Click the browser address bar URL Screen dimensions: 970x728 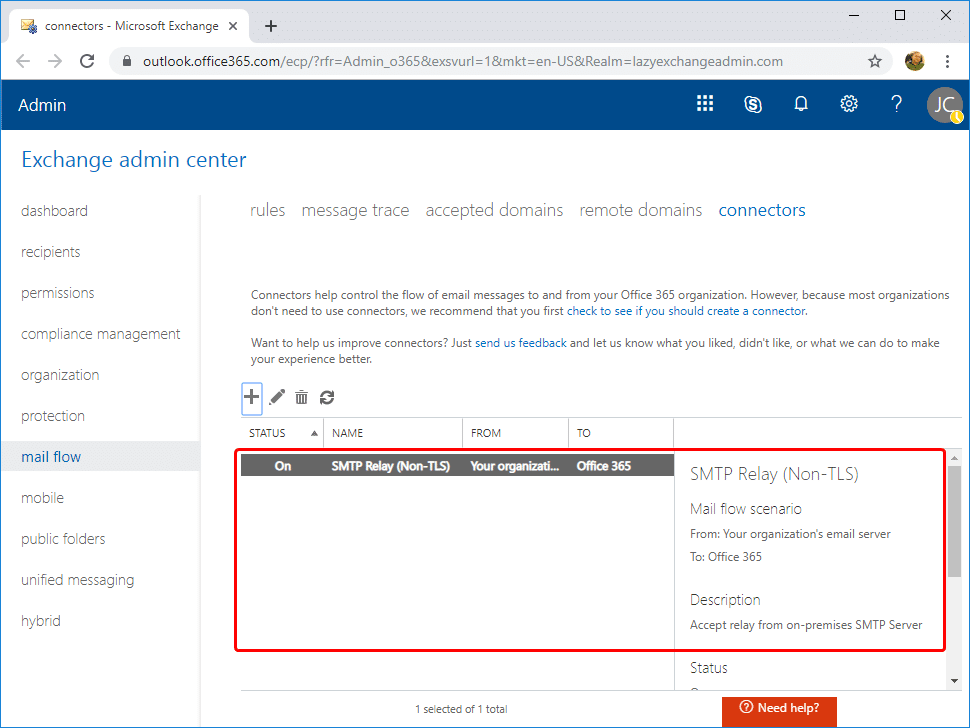[x=463, y=61]
